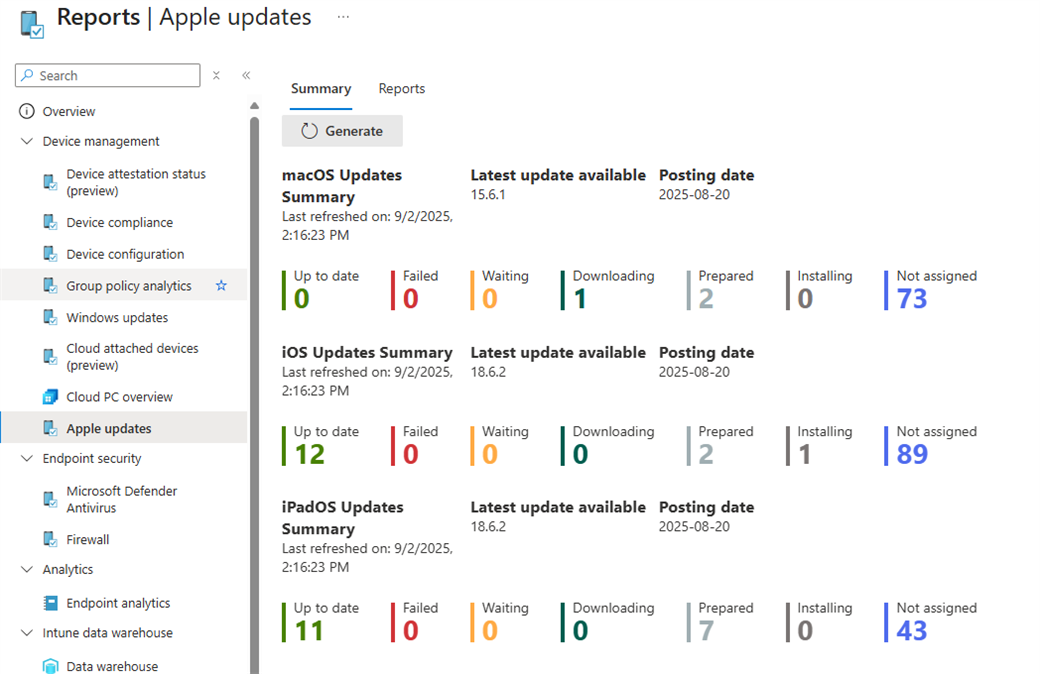1040x674 pixels.
Task: Click macOS latest update version 15.6.1
Action: point(488,194)
